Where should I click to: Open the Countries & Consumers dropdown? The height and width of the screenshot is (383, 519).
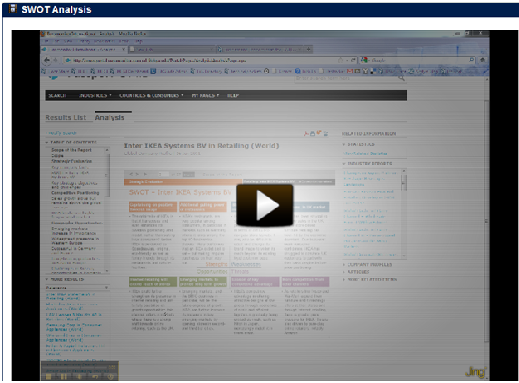point(151,96)
